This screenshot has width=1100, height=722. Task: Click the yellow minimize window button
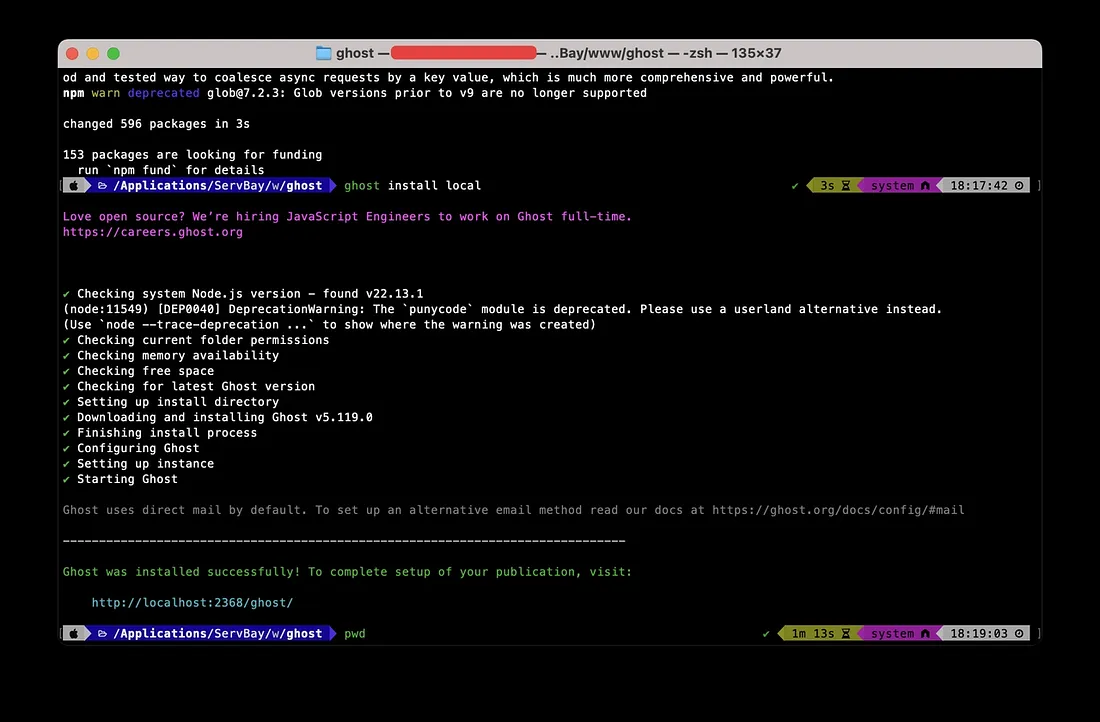point(93,53)
